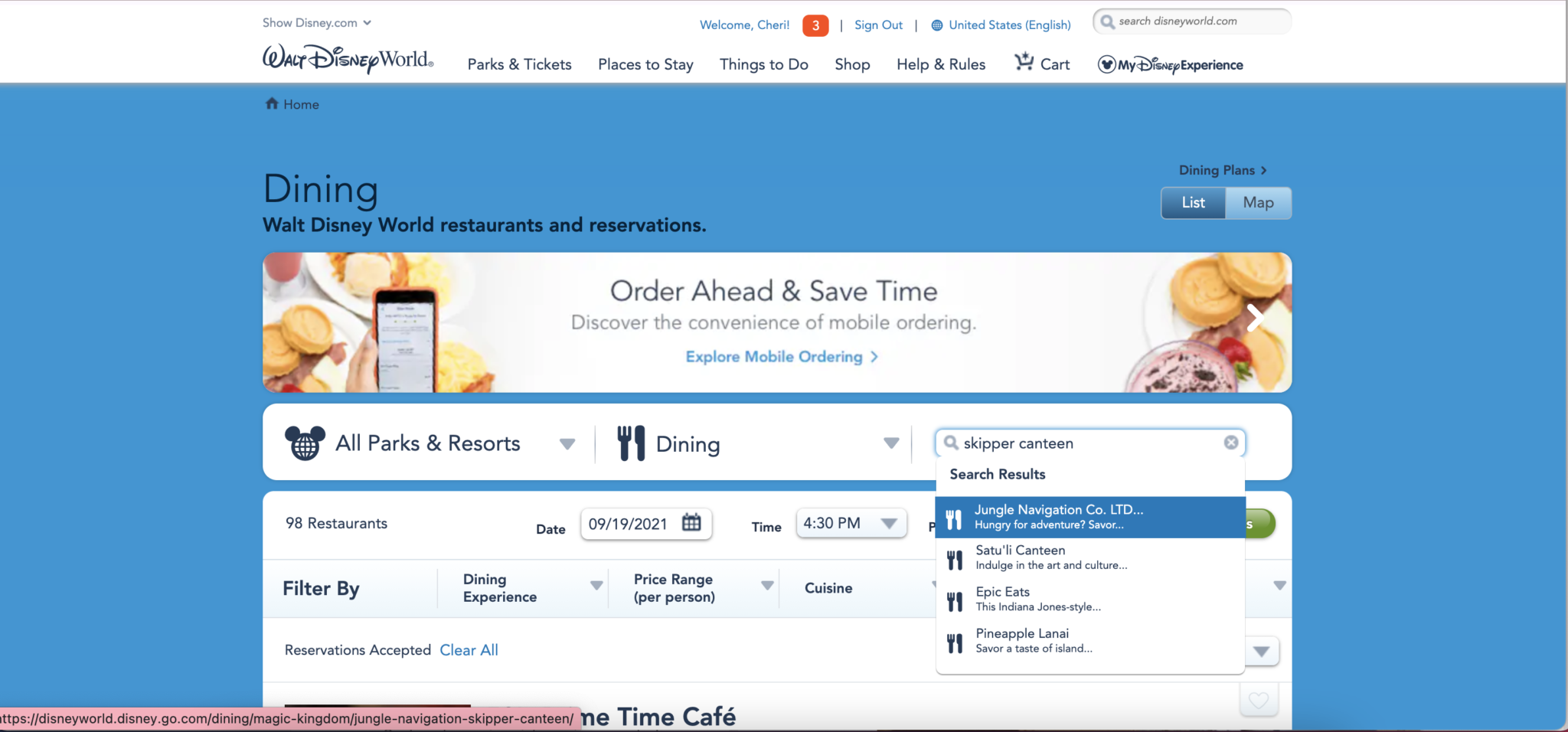Click the magnifier icon in dining search
This screenshot has width=1568, height=732.
951,443
